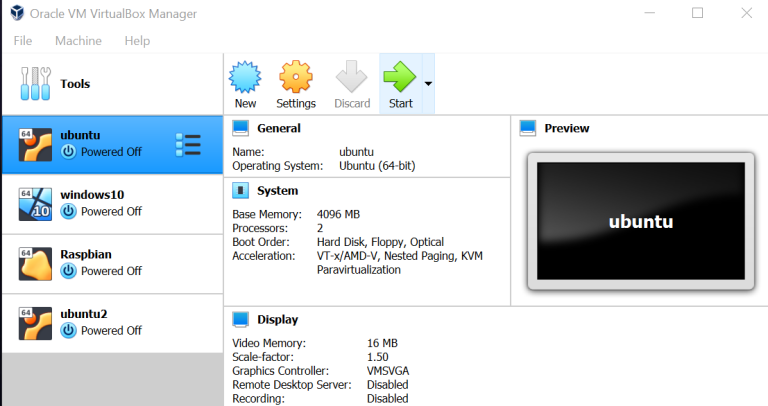The width and height of the screenshot is (768, 406).
Task: Click the Tools wrench icon
Action: tap(36, 84)
